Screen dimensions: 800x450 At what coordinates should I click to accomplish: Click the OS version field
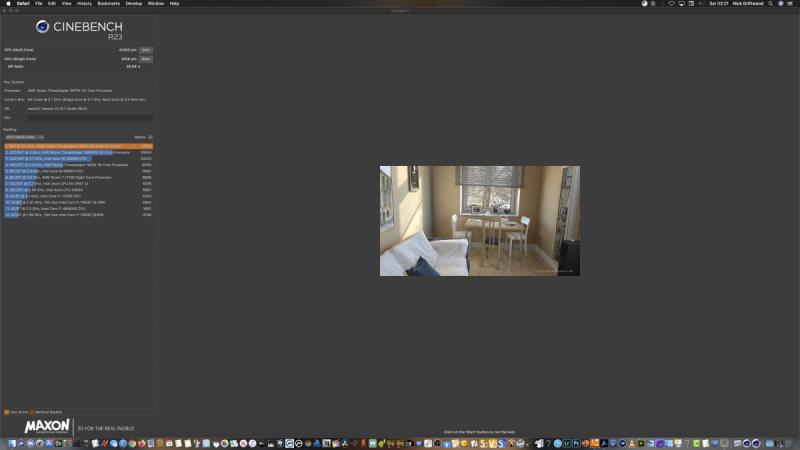[90, 109]
